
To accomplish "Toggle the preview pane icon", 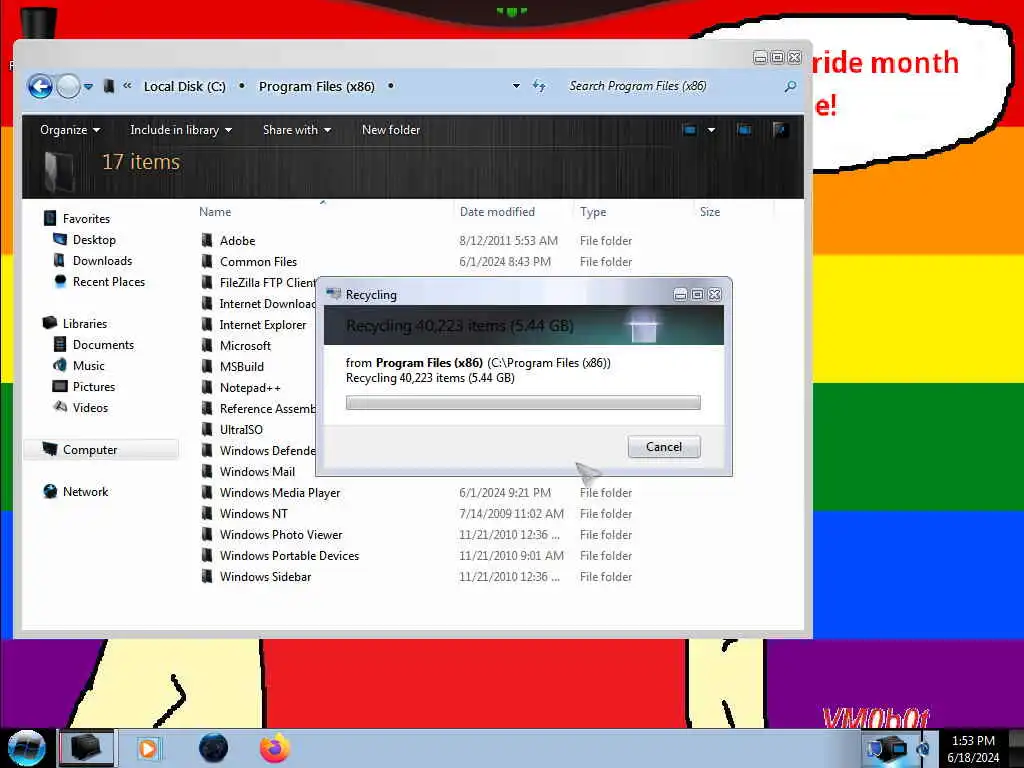I will [x=744, y=130].
